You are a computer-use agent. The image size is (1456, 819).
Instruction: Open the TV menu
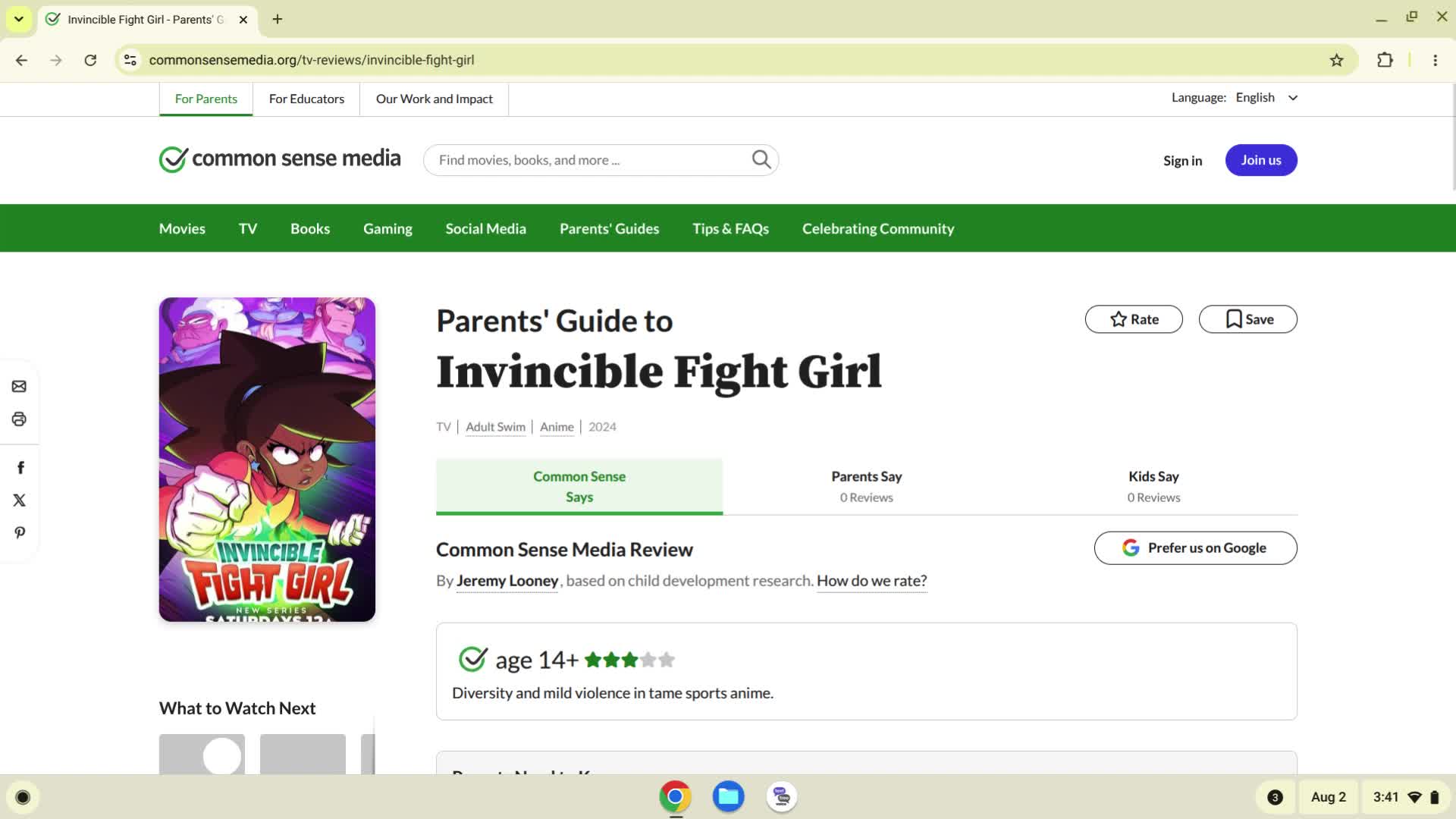pyautogui.click(x=248, y=228)
